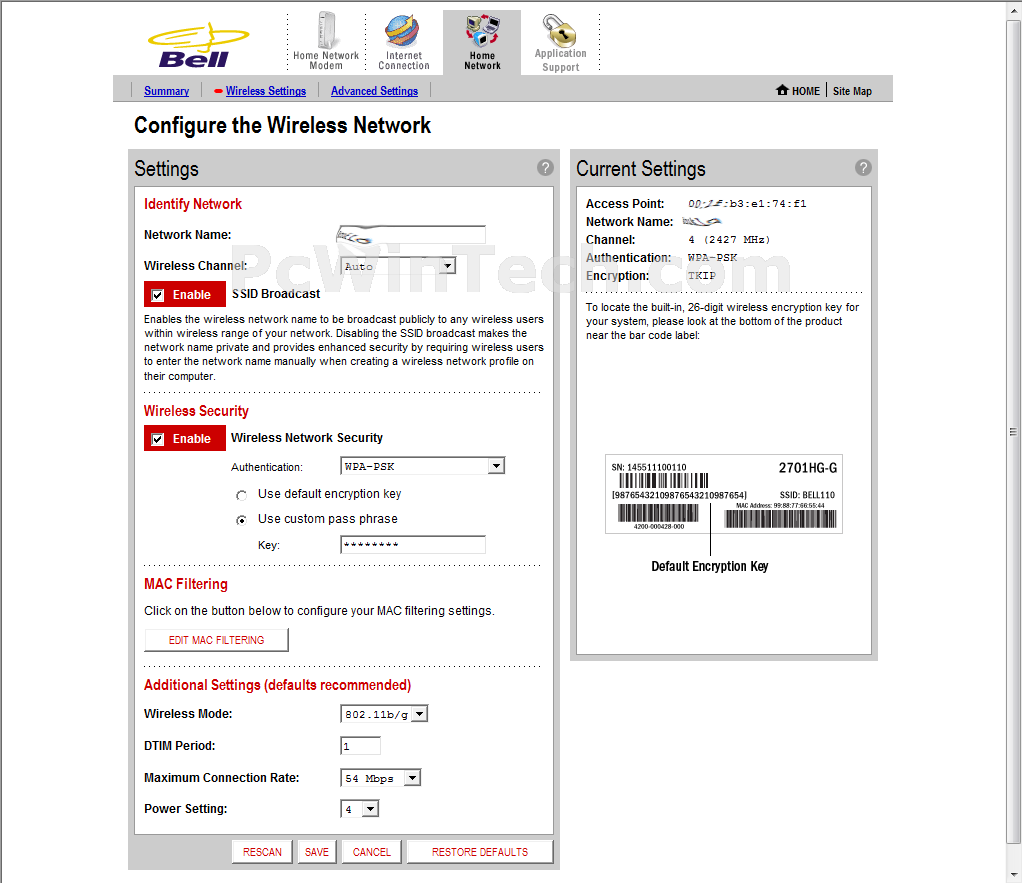Click the HOME link text

(x=806, y=91)
